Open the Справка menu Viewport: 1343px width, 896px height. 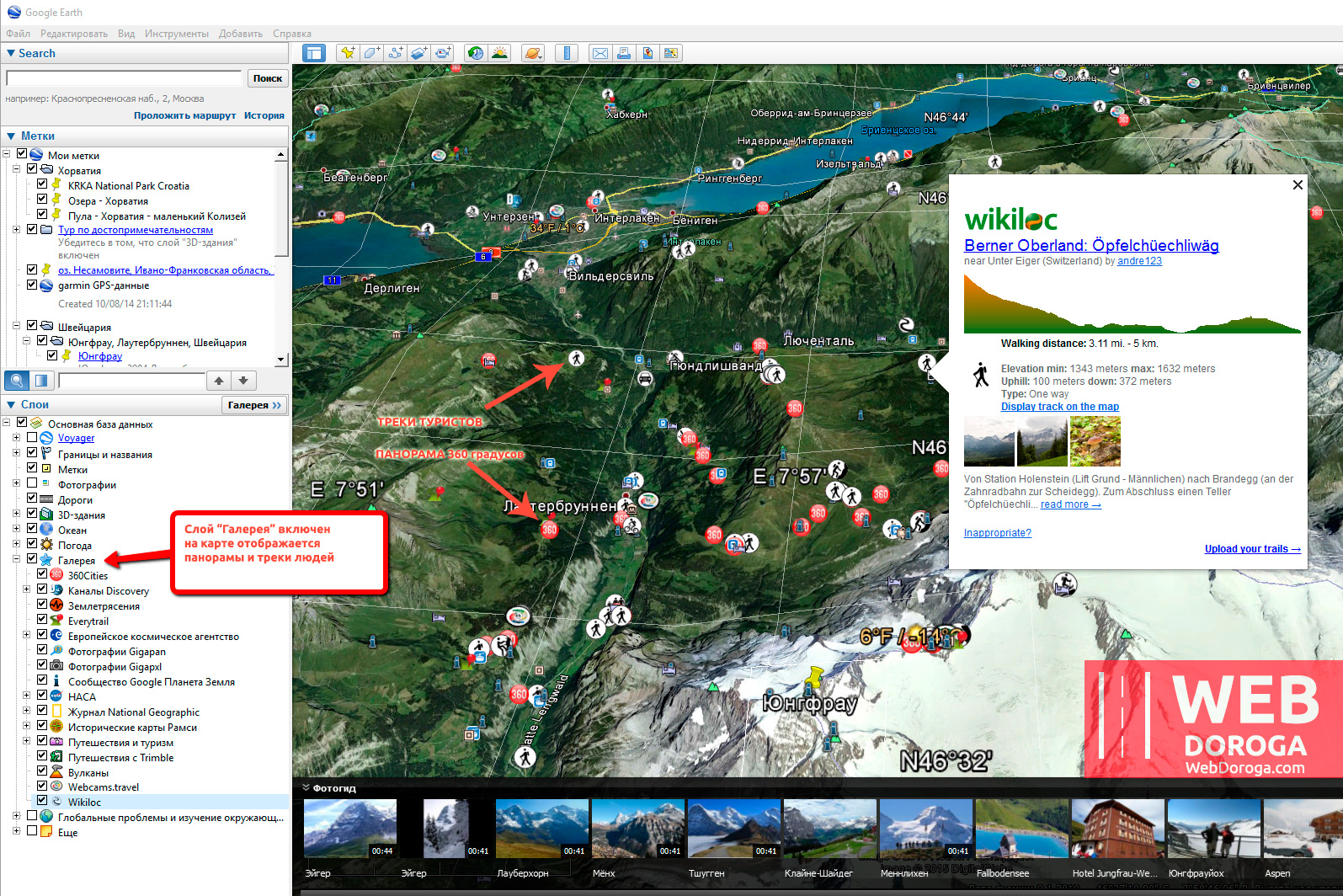(x=292, y=34)
